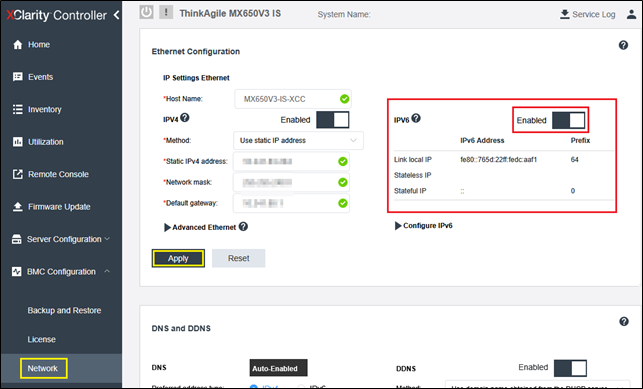Click the Link local IP prefix value 64
The height and width of the screenshot is (389, 643).
575,159
